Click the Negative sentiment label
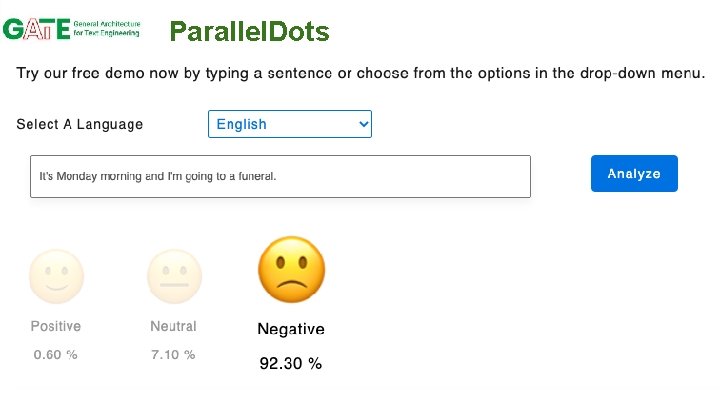The height and width of the screenshot is (405, 720). pyautogui.click(x=291, y=329)
